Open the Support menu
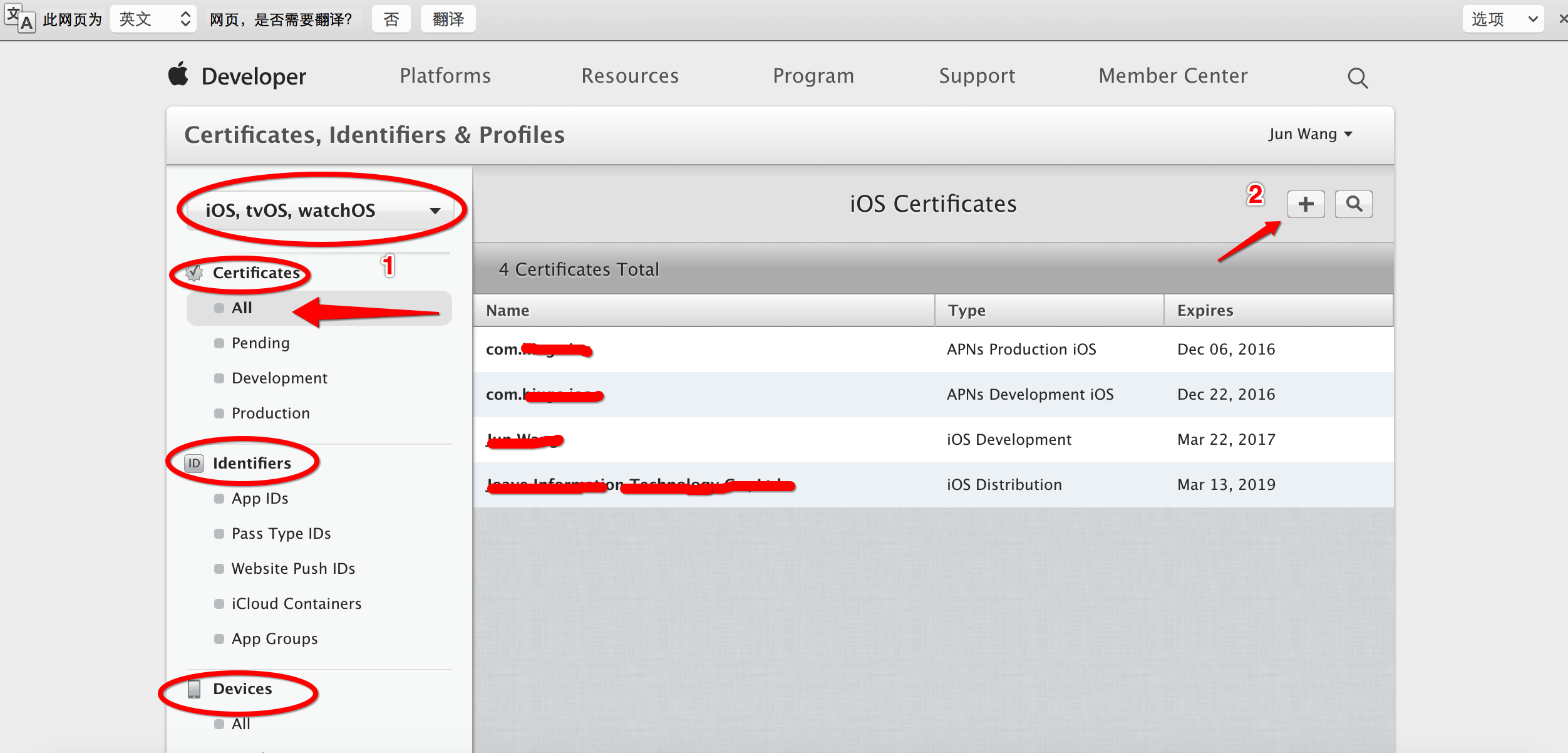 coord(977,76)
